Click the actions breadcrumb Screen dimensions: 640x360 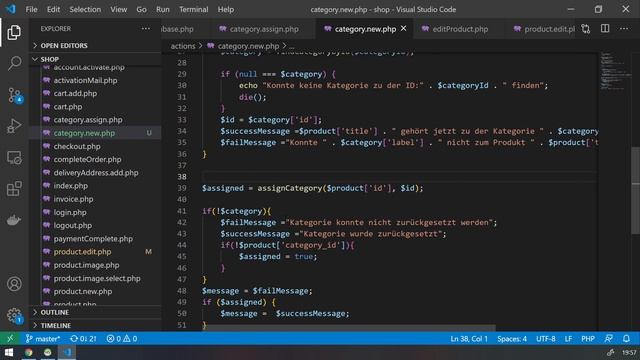pyautogui.click(x=182, y=46)
